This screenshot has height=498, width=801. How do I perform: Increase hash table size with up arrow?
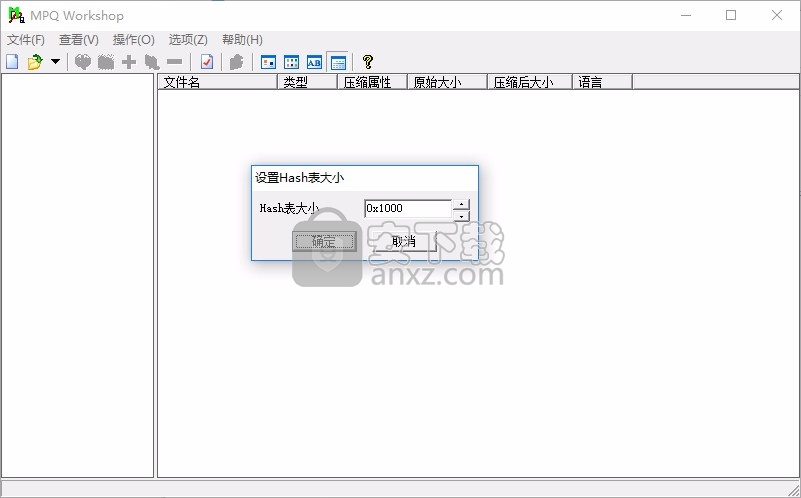[461, 204]
